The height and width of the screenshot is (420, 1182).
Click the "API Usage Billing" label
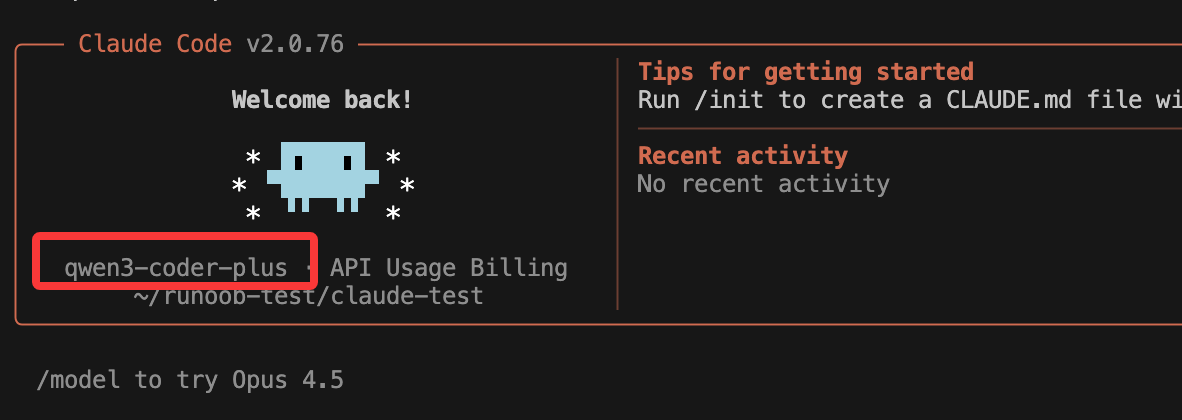pos(449,268)
